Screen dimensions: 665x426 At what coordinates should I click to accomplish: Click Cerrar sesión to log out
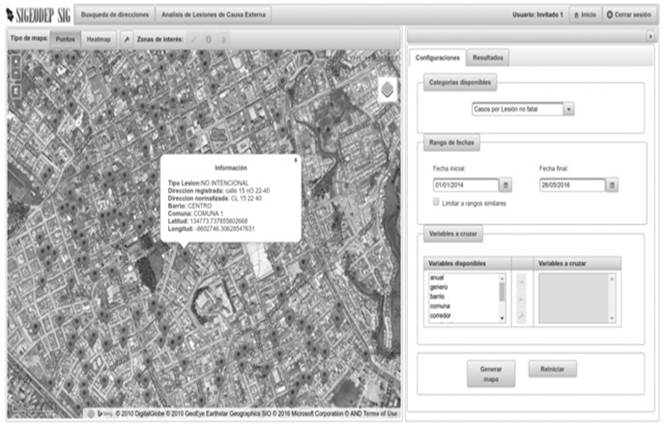[x=631, y=15]
